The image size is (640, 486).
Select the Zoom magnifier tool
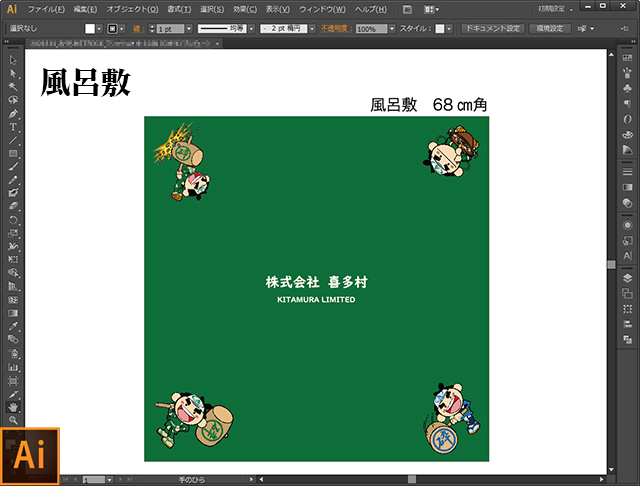click(x=13, y=420)
